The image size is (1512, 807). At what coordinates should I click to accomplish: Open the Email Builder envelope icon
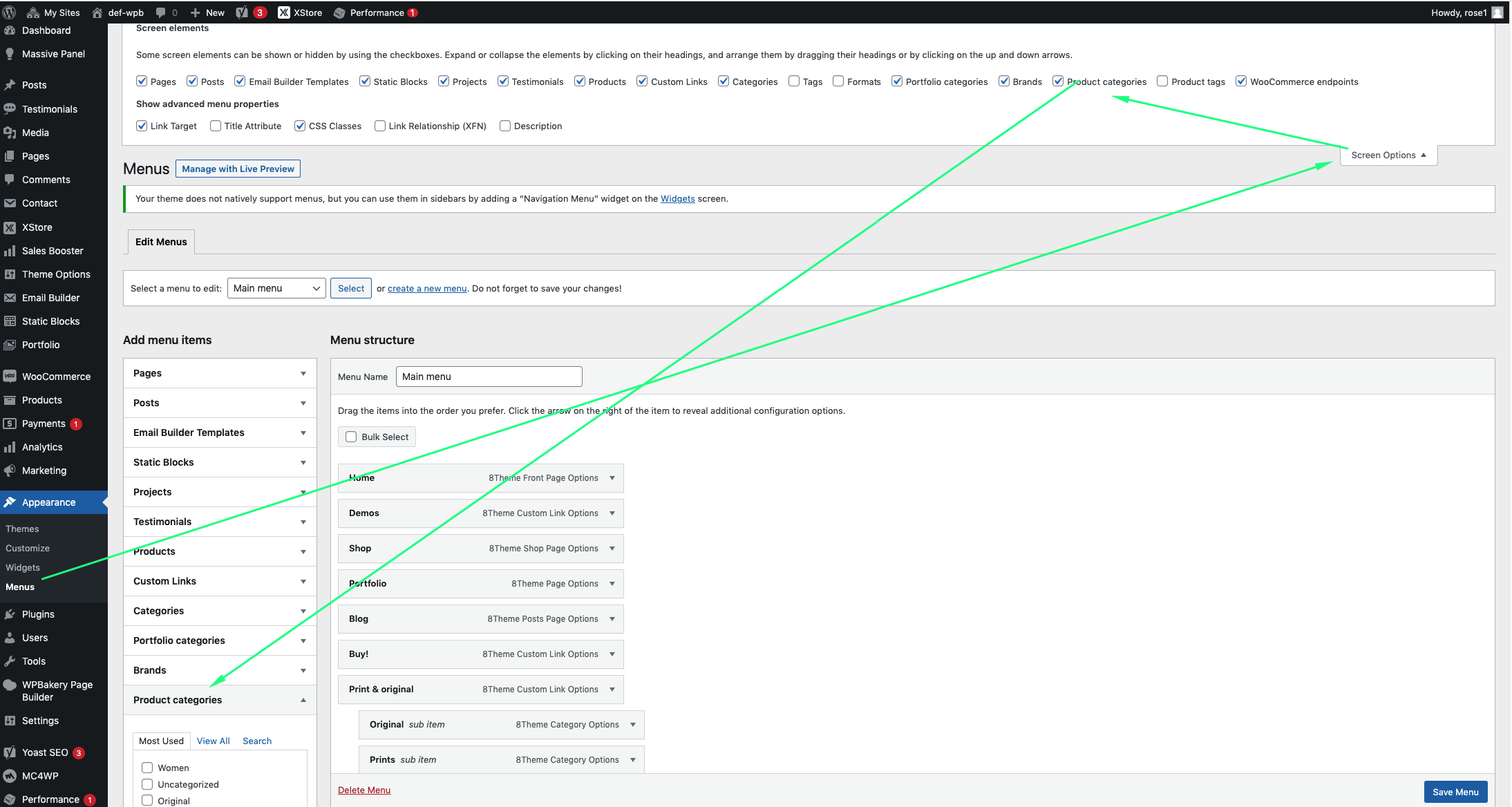[10, 298]
